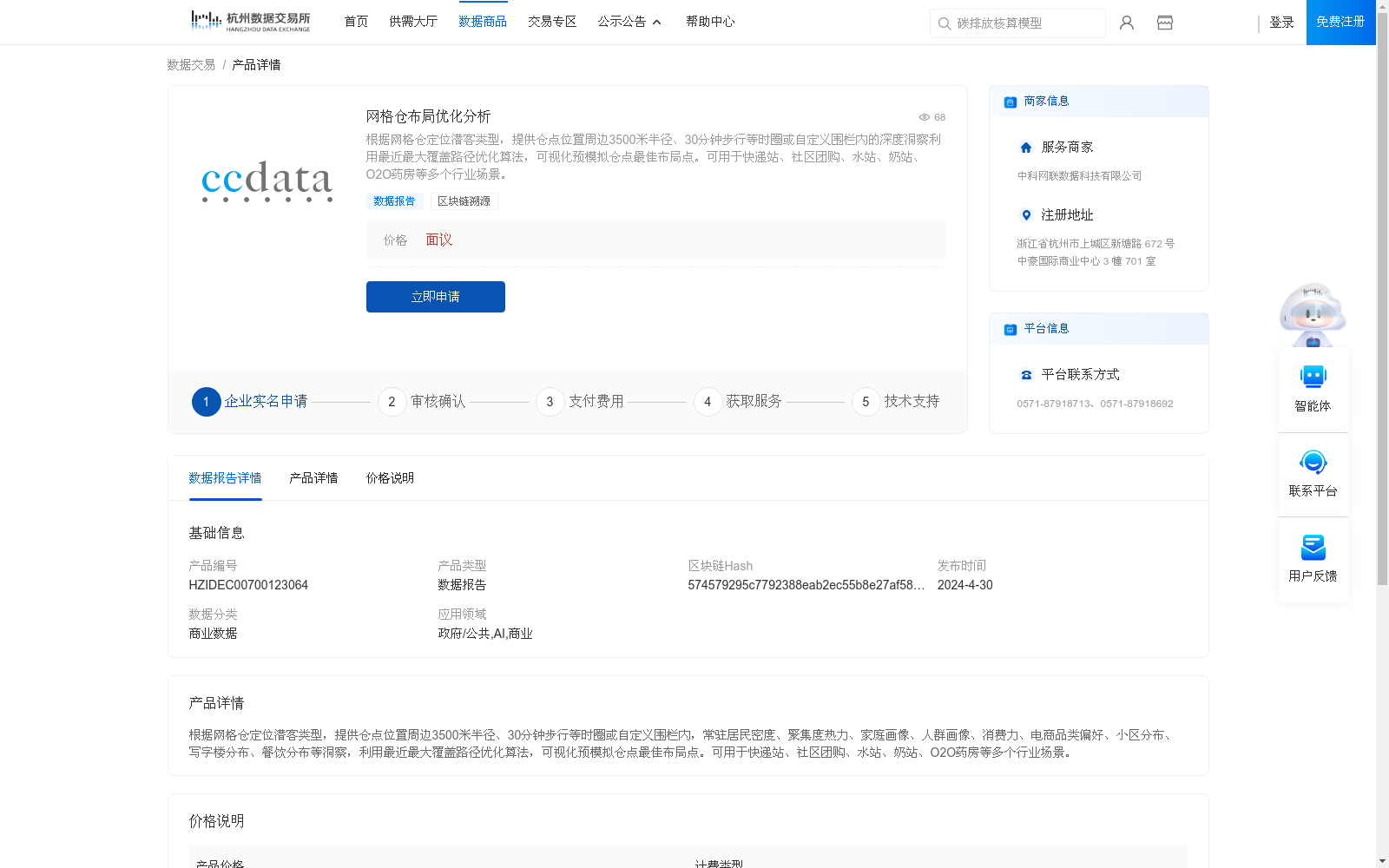Click the registered address text
This screenshot has width=1389, height=868.
pos(1096,253)
